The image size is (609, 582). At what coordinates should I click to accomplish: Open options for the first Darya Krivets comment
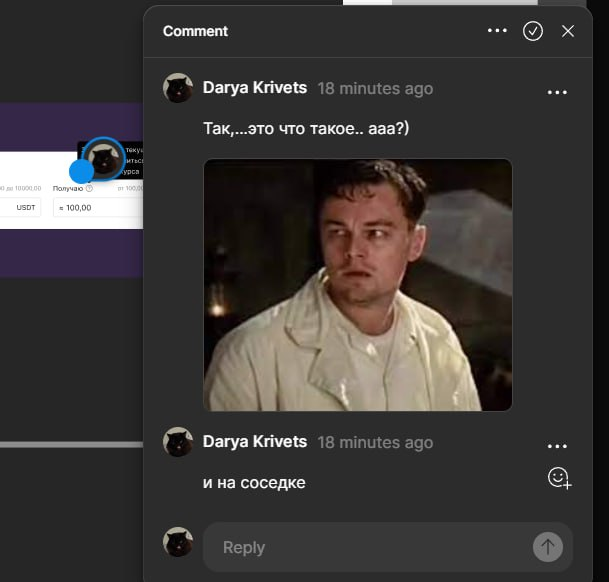click(557, 92)
